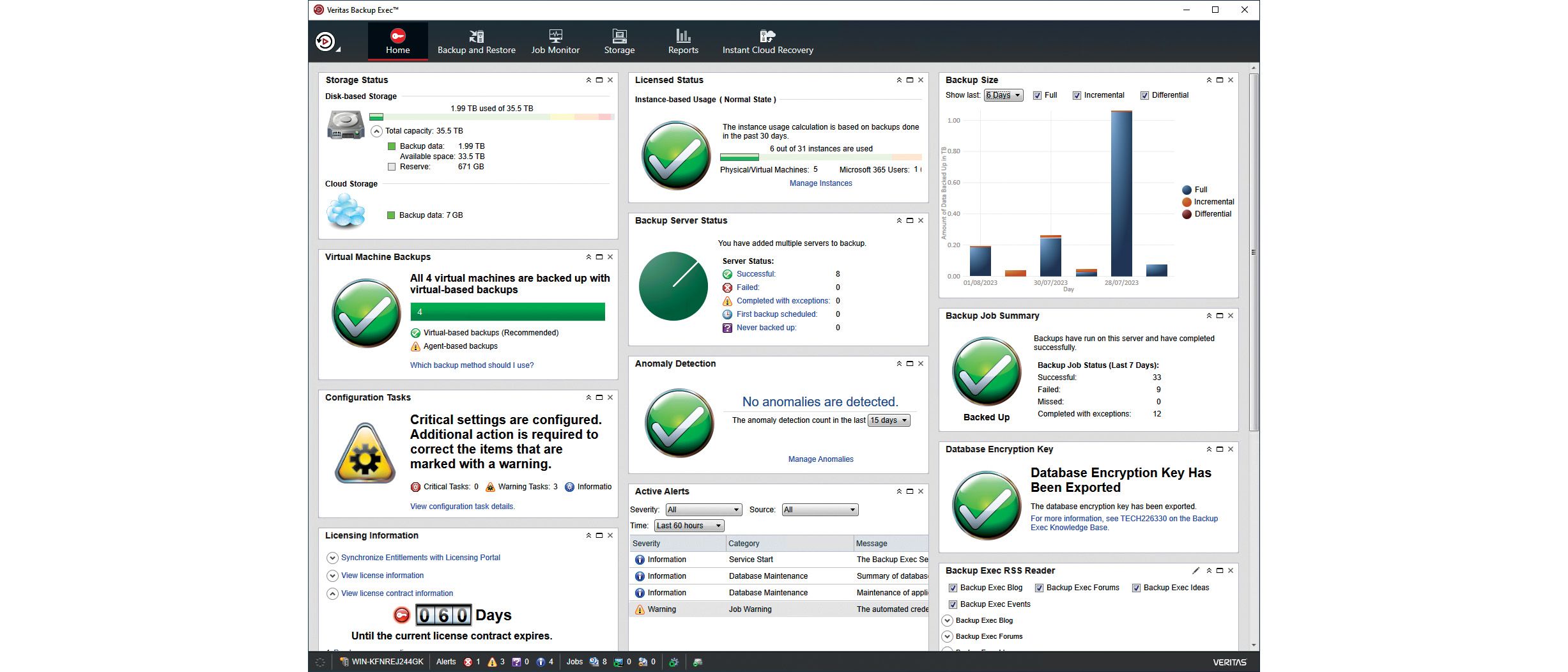The height and width of the screenshot is (672, 1568).
Task: Uncheck the Differential checkbox
Action: [x=1144, y=95]
